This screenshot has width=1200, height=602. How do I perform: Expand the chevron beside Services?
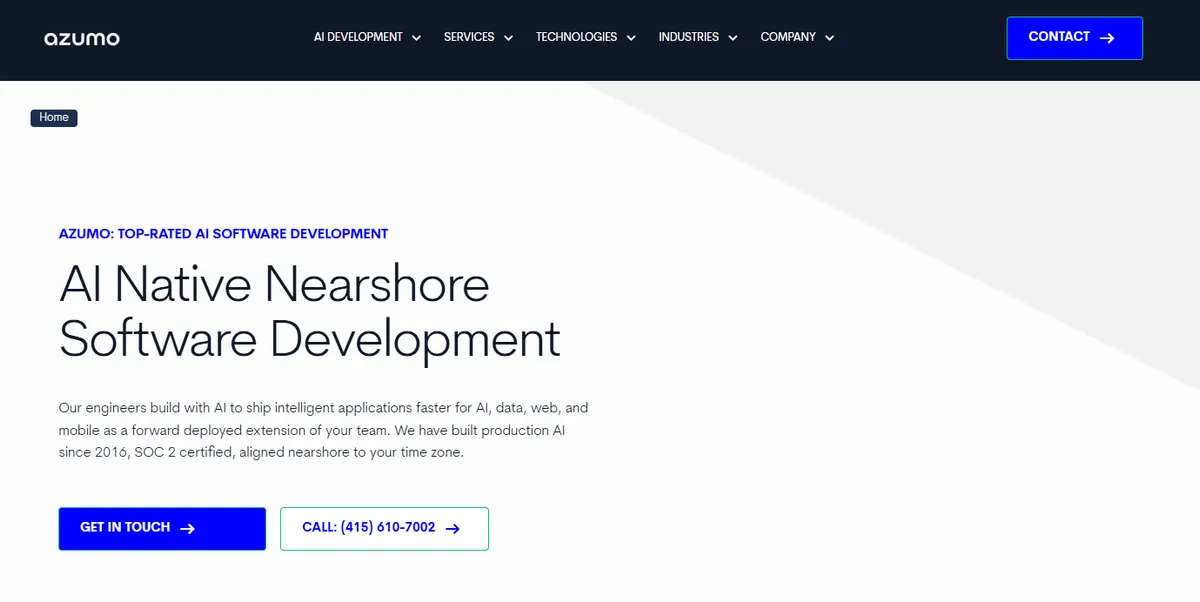[x=508, y=38]
